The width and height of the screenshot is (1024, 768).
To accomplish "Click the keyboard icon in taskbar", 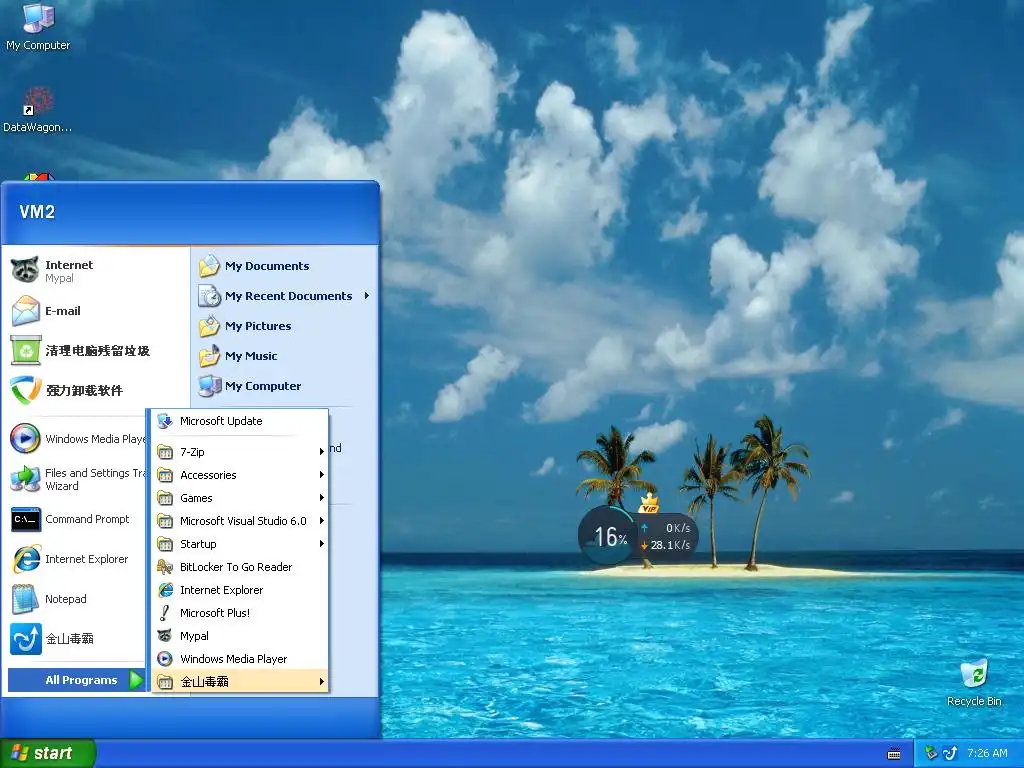I will [894, 754].
